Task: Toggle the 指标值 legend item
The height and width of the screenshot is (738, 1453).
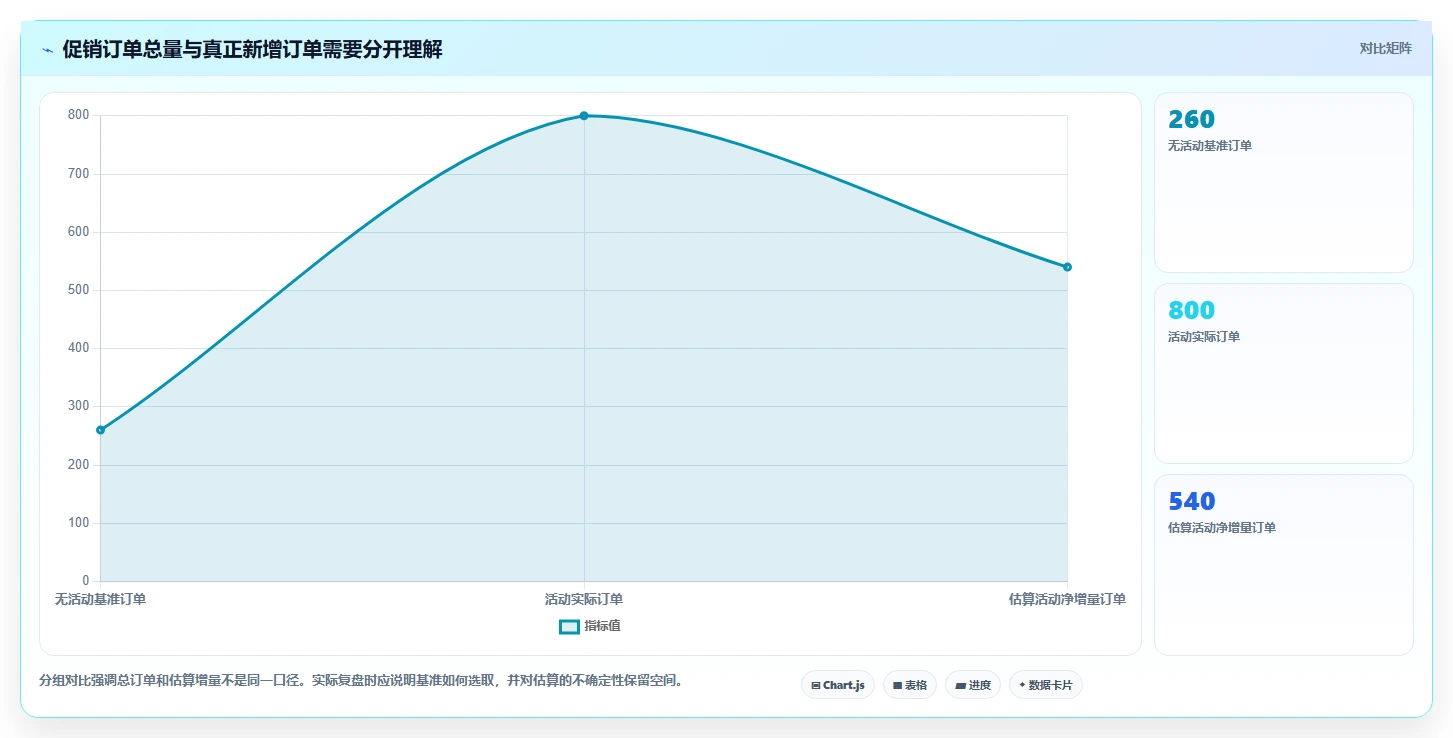Action: pyautogui.click(x=590, y=626)
